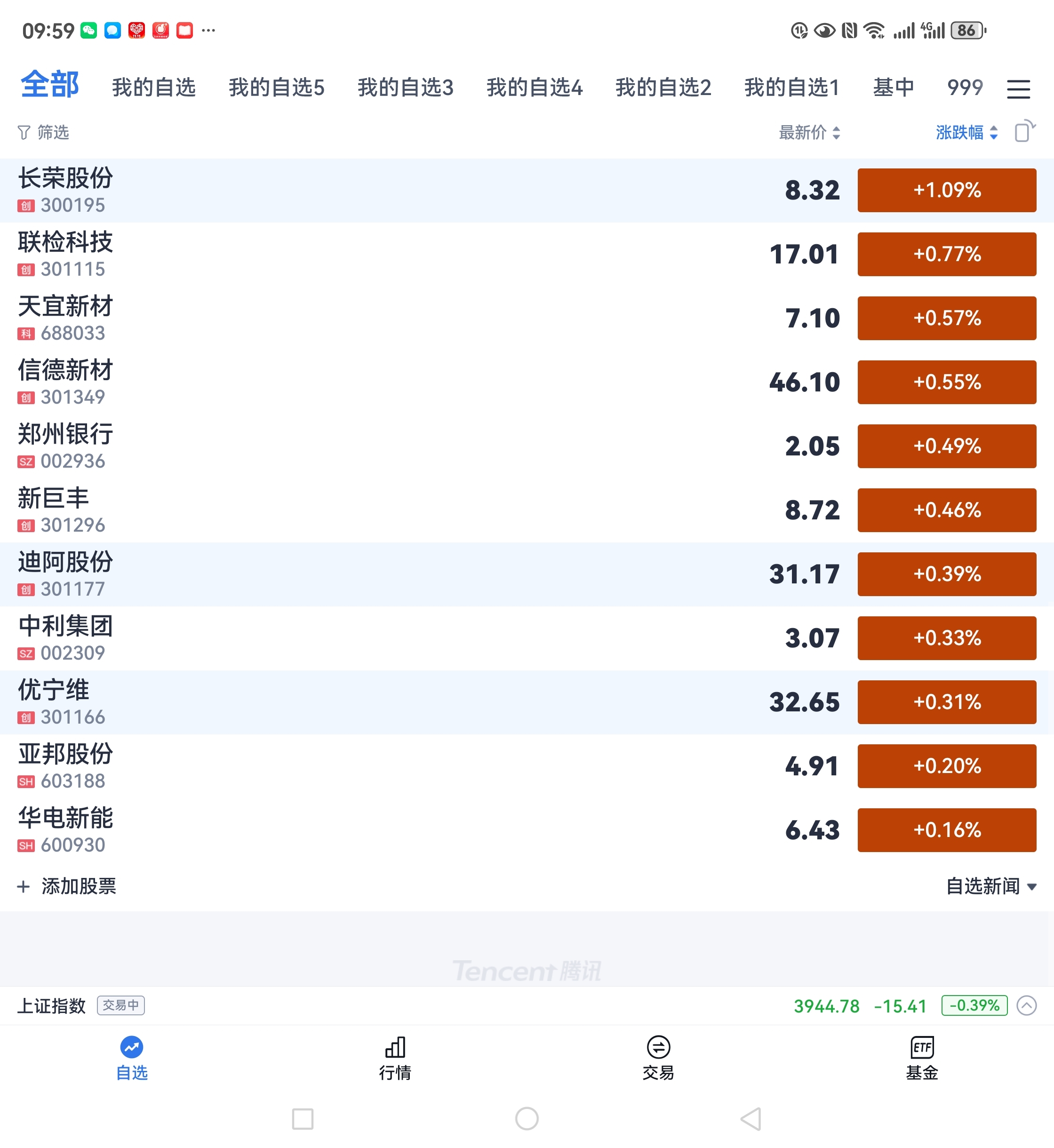This screenshot has width=1054, height=1148.
Task: Toggle sorting by 最新价 column
Action: tap(809, 133)
